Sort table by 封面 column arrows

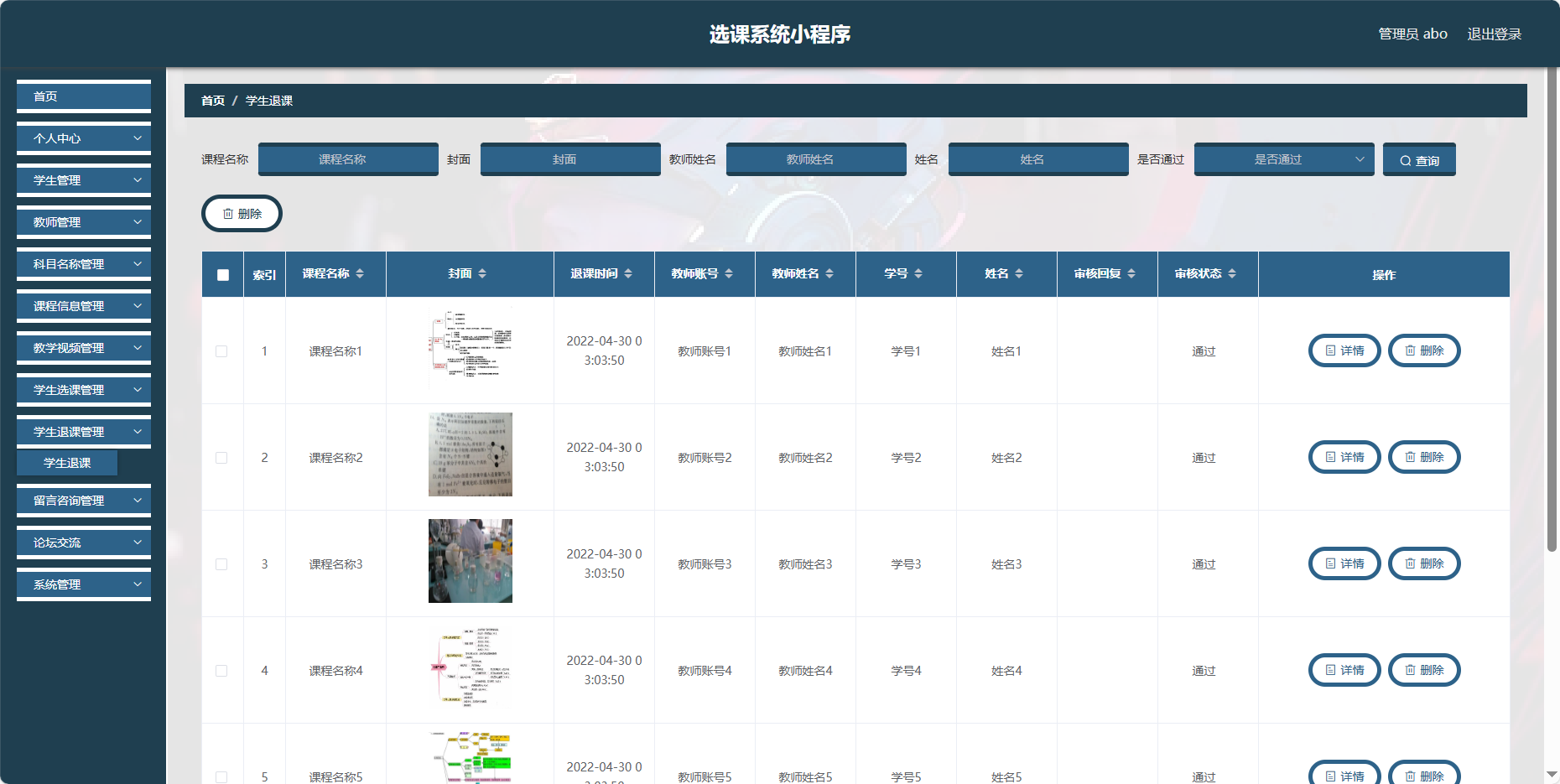pos(482,273)
